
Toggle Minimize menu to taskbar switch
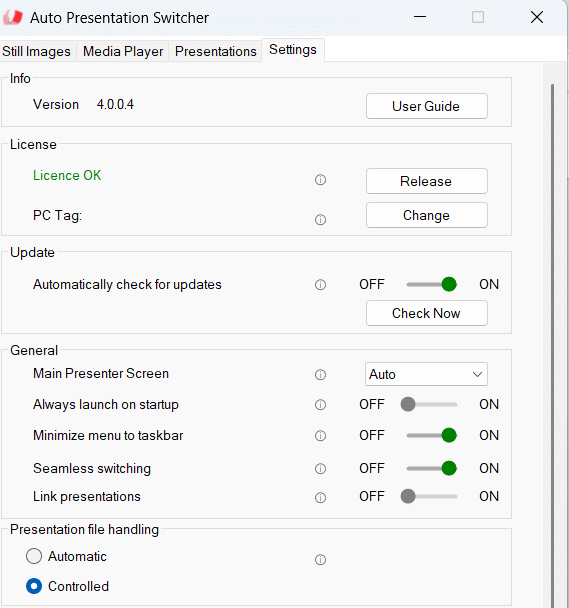pos(431,435)
